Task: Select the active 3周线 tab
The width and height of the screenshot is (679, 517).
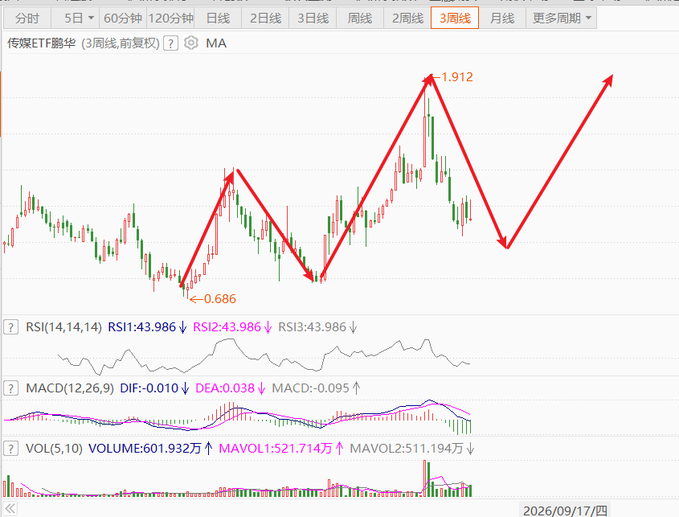Action: pyautogui.click(x=455, y=18)
